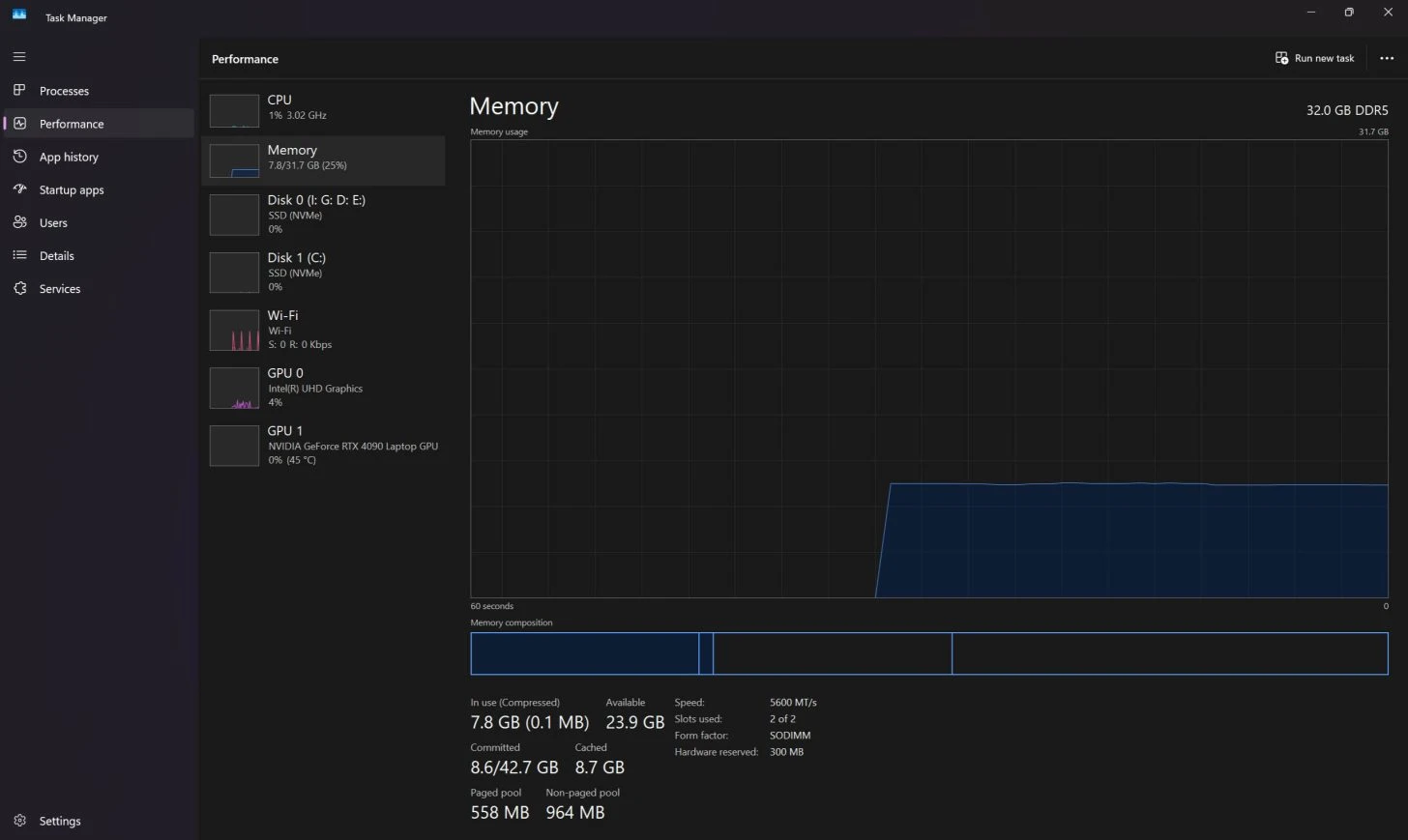
Task: Click the Free segment of memory composition
Action: pyautogui.click(x=1170, y=653)
